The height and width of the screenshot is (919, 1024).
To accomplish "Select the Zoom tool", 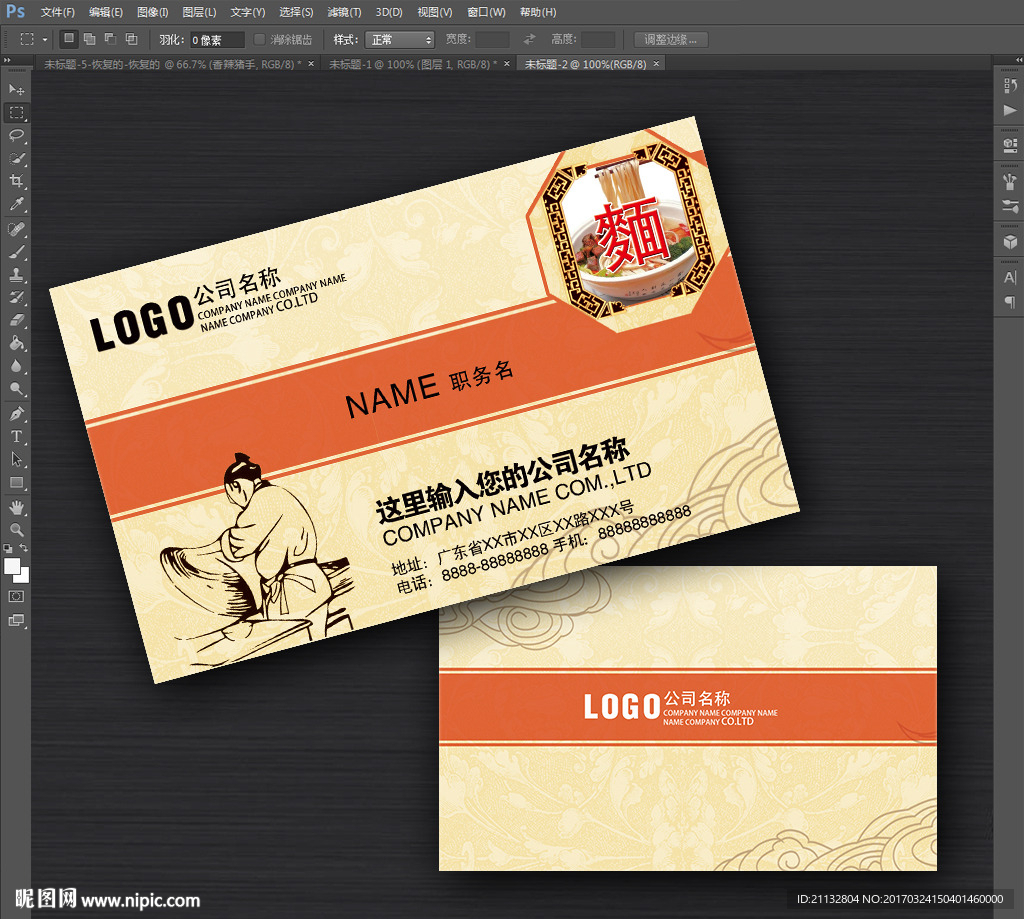I will click(16, 530).
